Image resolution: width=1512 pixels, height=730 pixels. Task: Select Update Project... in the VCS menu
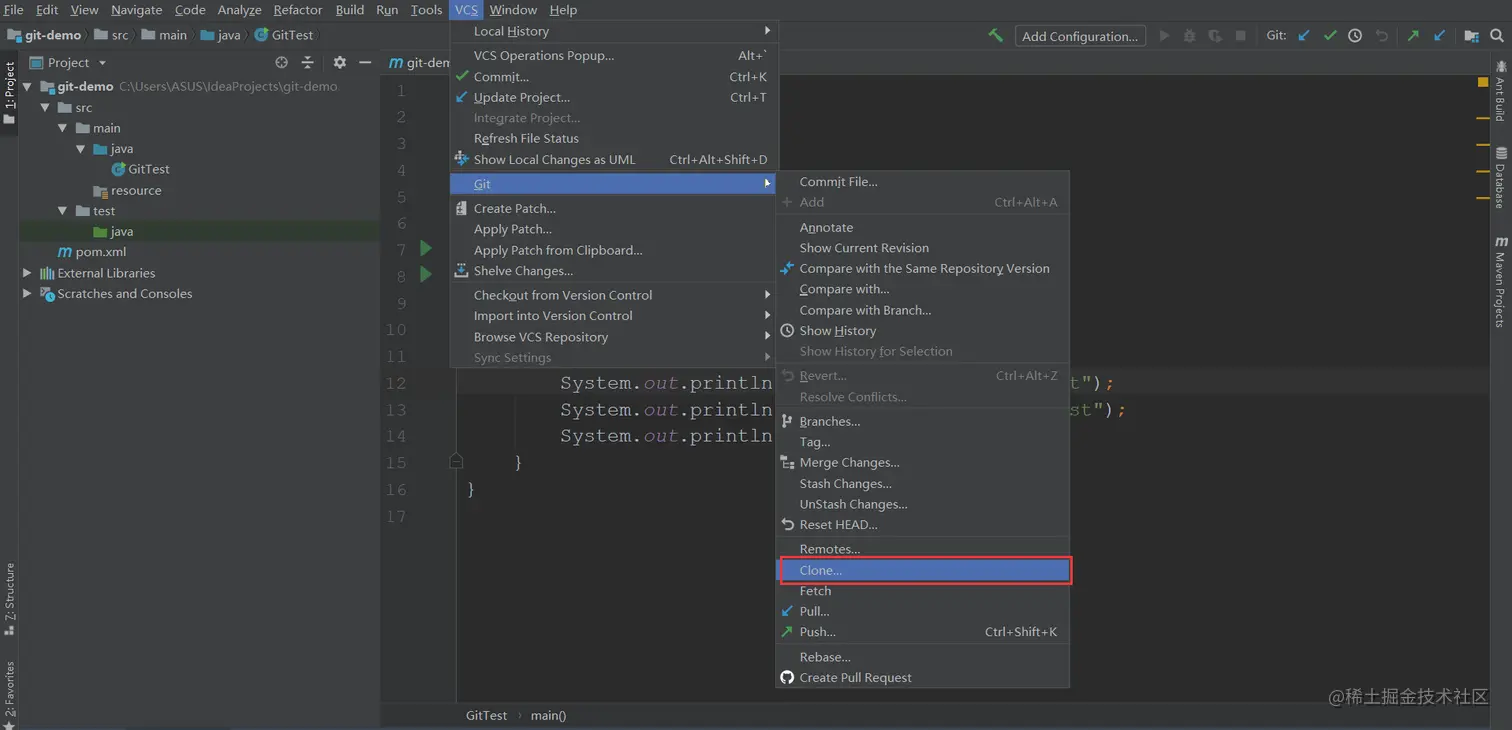coord(614,97)
